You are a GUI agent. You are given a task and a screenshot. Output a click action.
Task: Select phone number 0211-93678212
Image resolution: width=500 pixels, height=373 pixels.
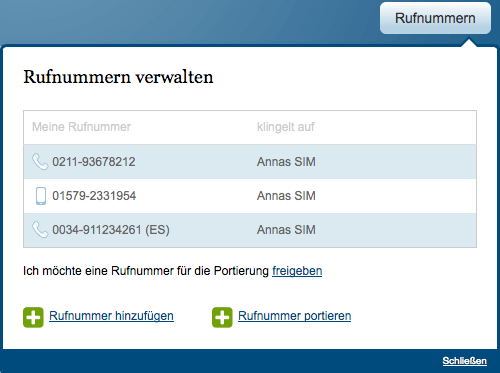click(94, 162)
